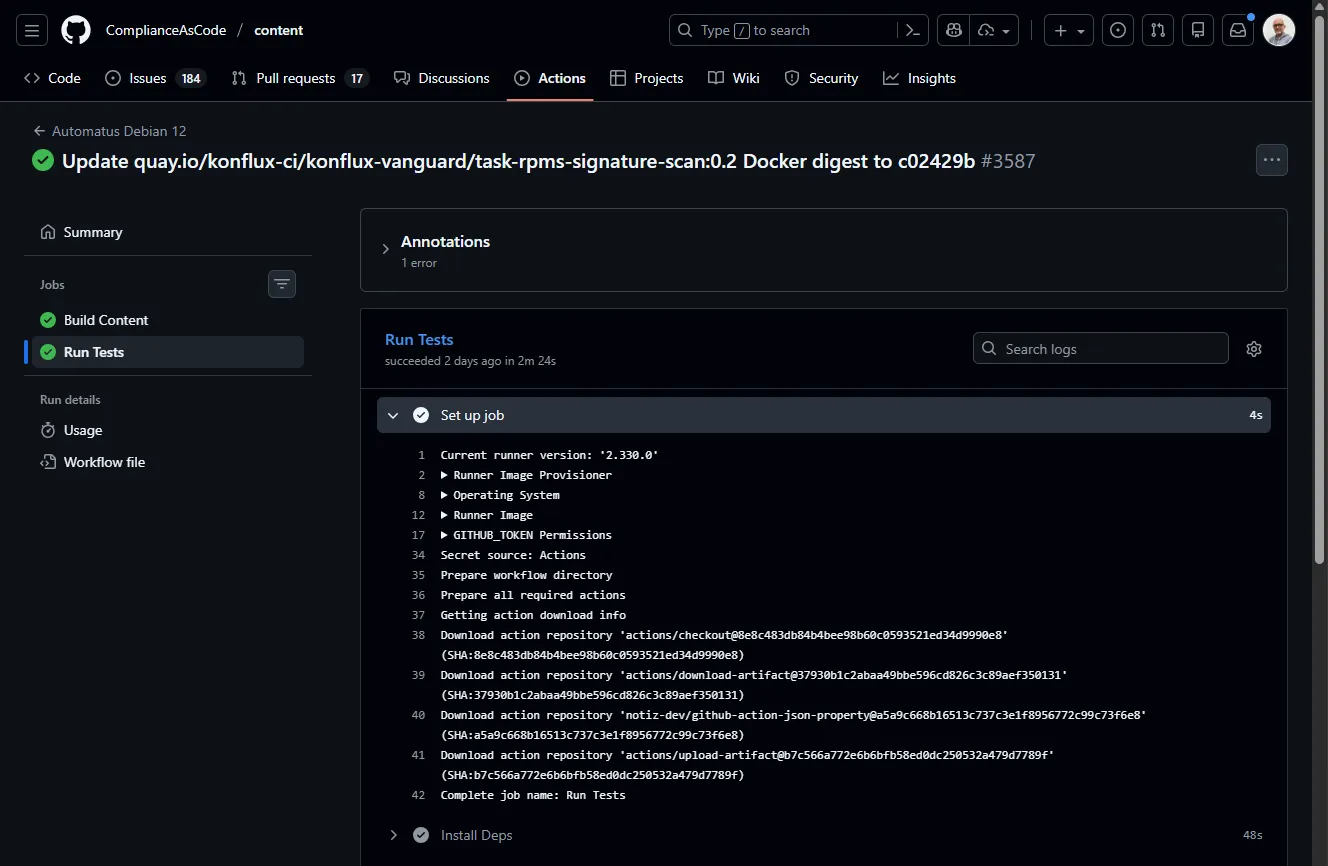
Task: Open your pull requests icon in the header
Action: tap(1157, 30)
